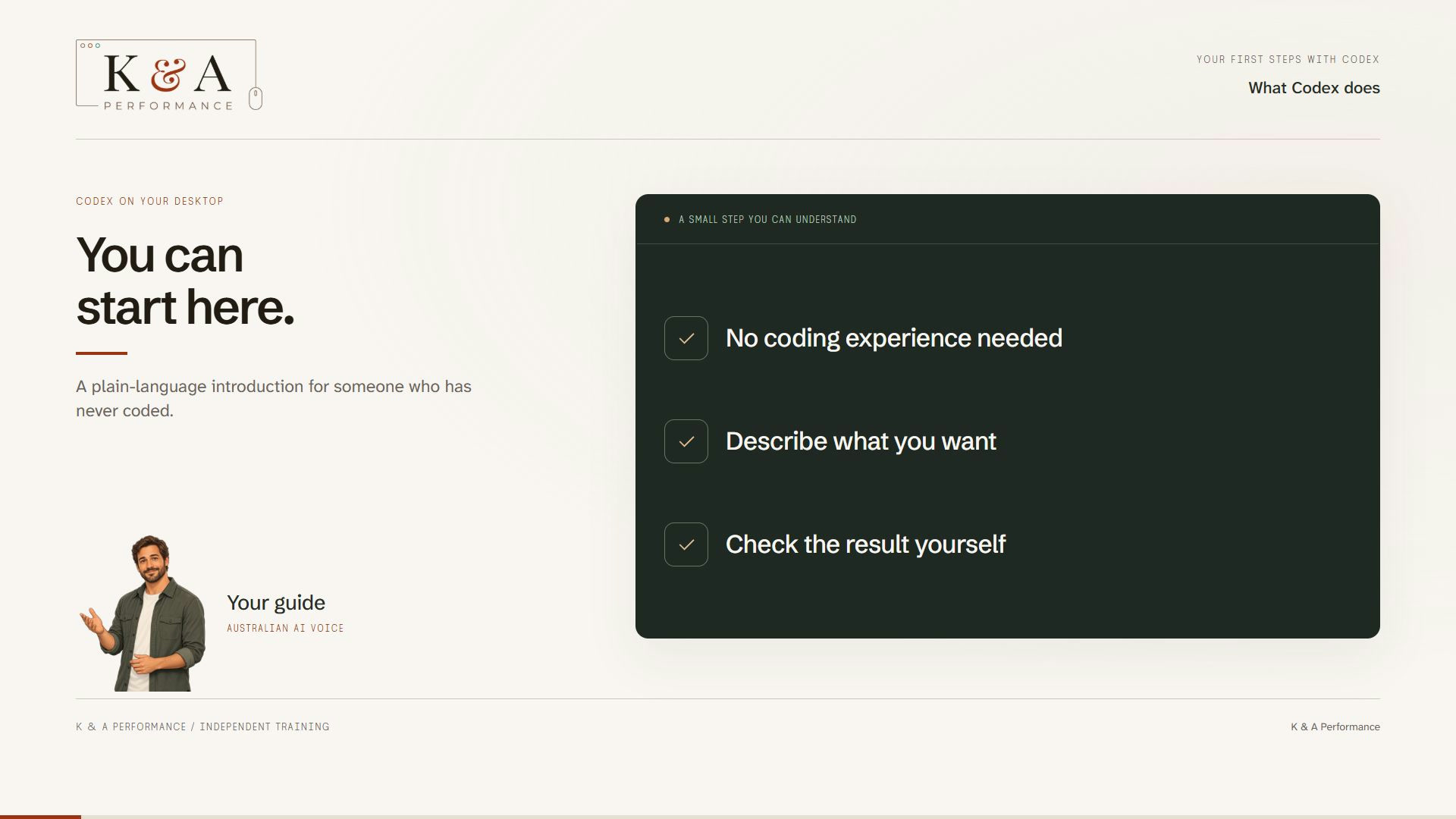1456x819 pixels.
Task: Toggle the No coding experience needed checkbox
Action: tap(686, 338)
